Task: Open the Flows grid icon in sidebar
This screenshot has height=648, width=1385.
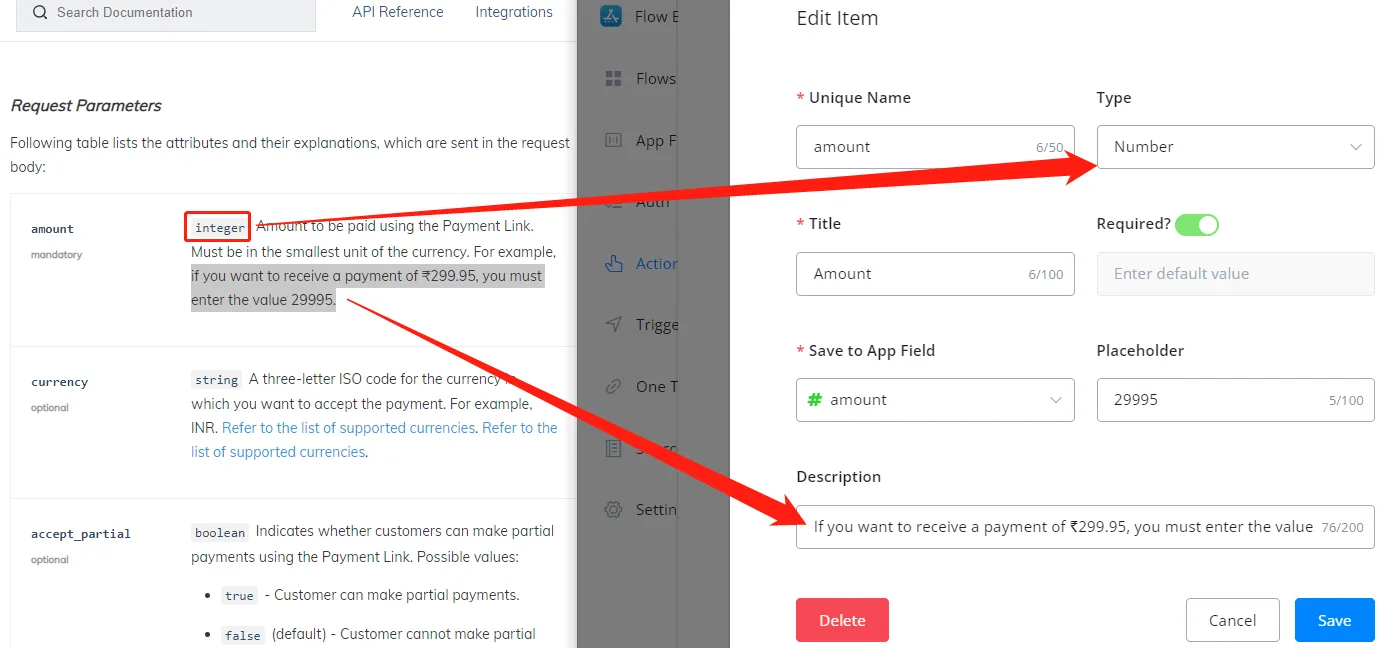Action: click(x=614, y=78)
